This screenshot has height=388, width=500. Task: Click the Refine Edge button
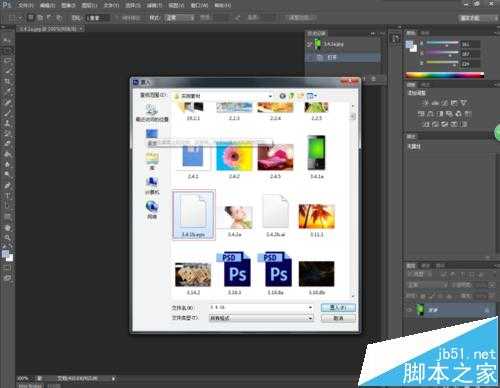coord(302,18)
